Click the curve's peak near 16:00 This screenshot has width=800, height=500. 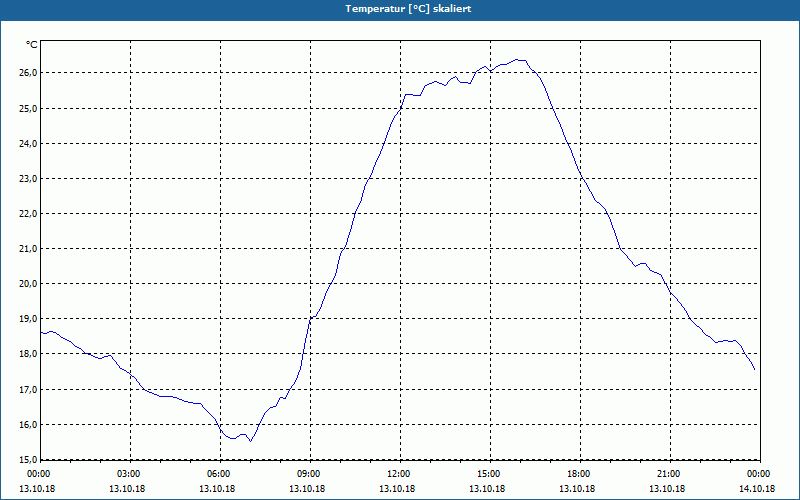(x=517, y=59)
